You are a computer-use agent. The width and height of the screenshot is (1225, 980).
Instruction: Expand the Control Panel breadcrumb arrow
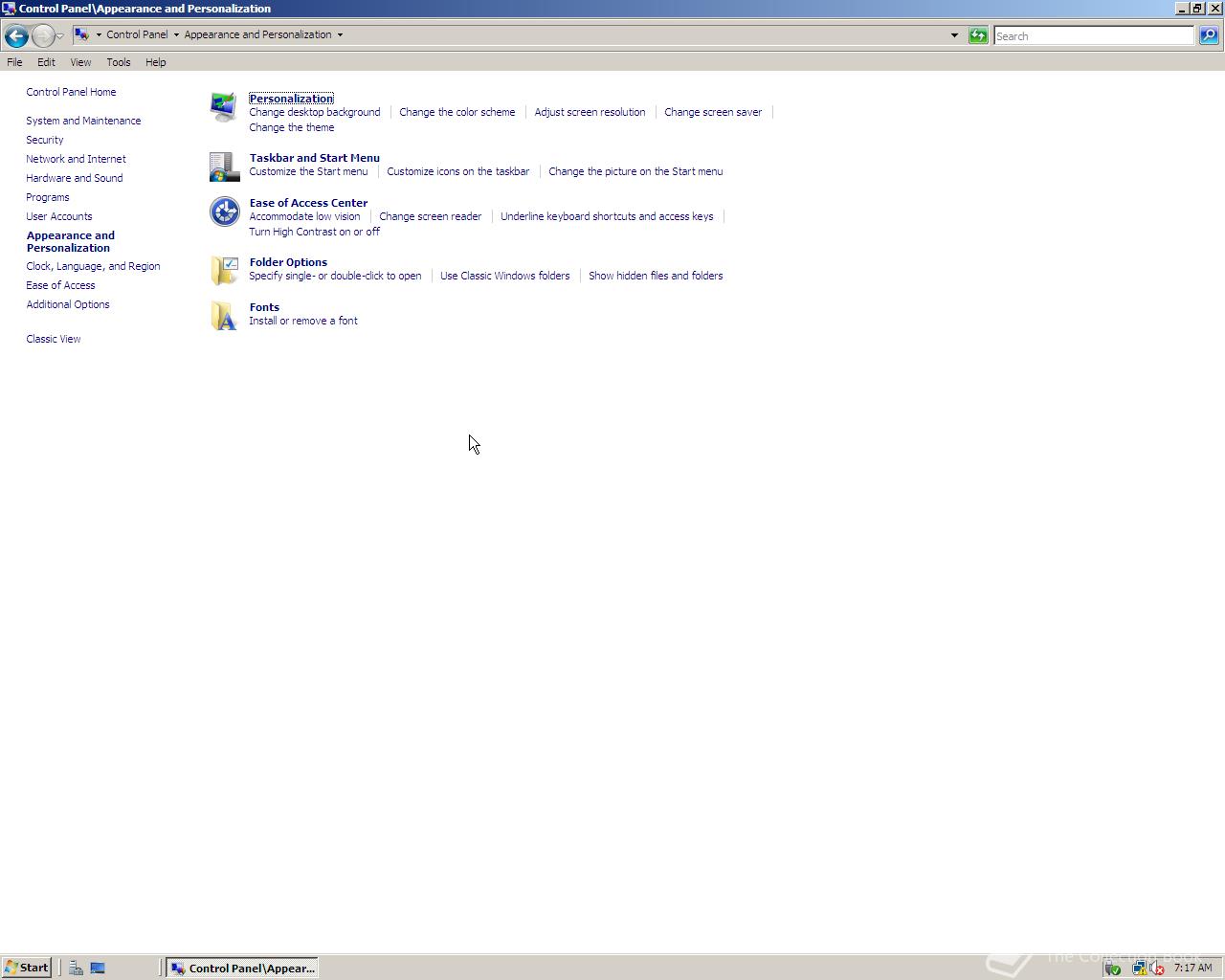tap(176, 34)
